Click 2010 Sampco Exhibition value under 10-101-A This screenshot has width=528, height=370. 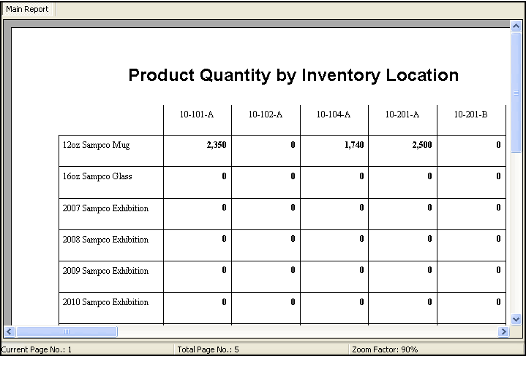(224, 302)
